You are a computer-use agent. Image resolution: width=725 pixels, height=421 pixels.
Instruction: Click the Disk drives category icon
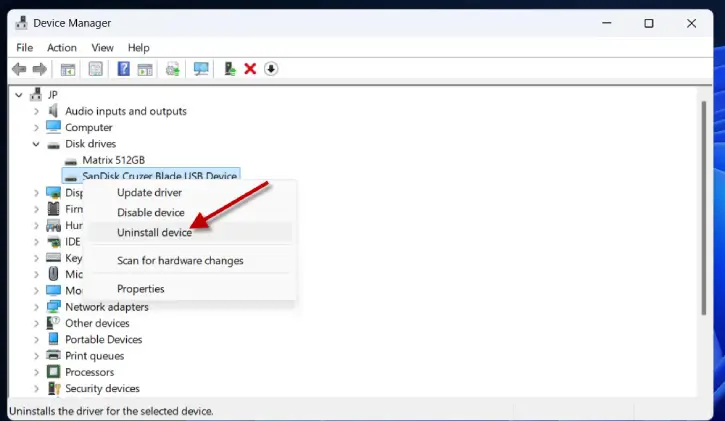pos(54,145)
